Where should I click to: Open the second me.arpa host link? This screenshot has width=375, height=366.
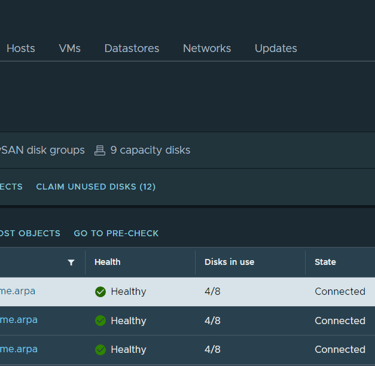pyautogui.click(x=19, y=320)
